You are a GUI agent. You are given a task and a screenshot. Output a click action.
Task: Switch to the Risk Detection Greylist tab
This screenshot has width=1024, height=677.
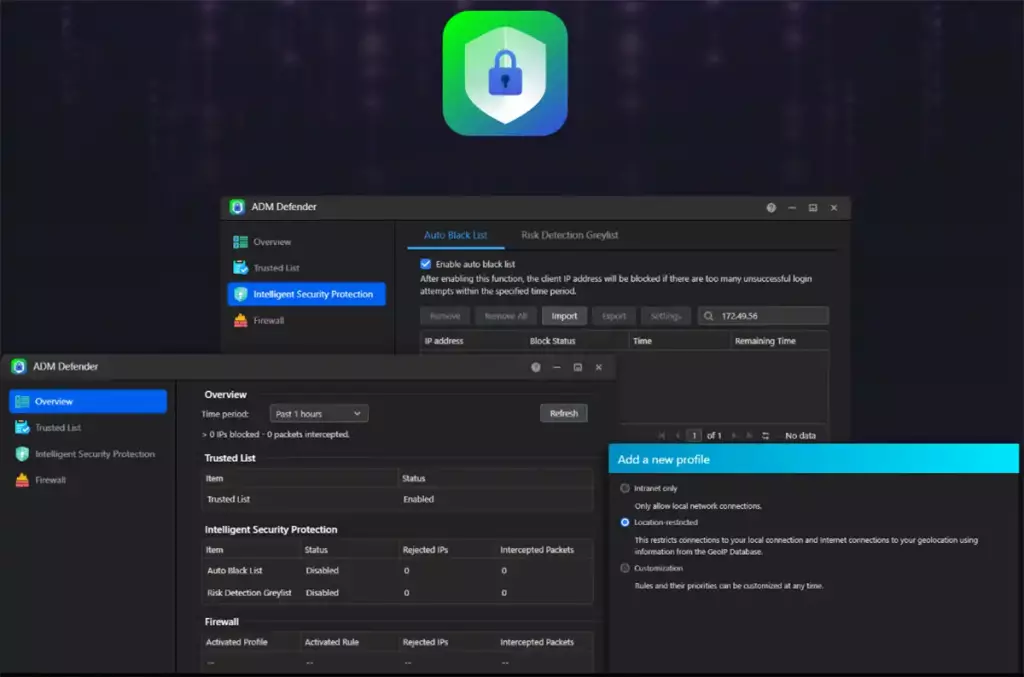pyautogui.click(x=569, y=235)
